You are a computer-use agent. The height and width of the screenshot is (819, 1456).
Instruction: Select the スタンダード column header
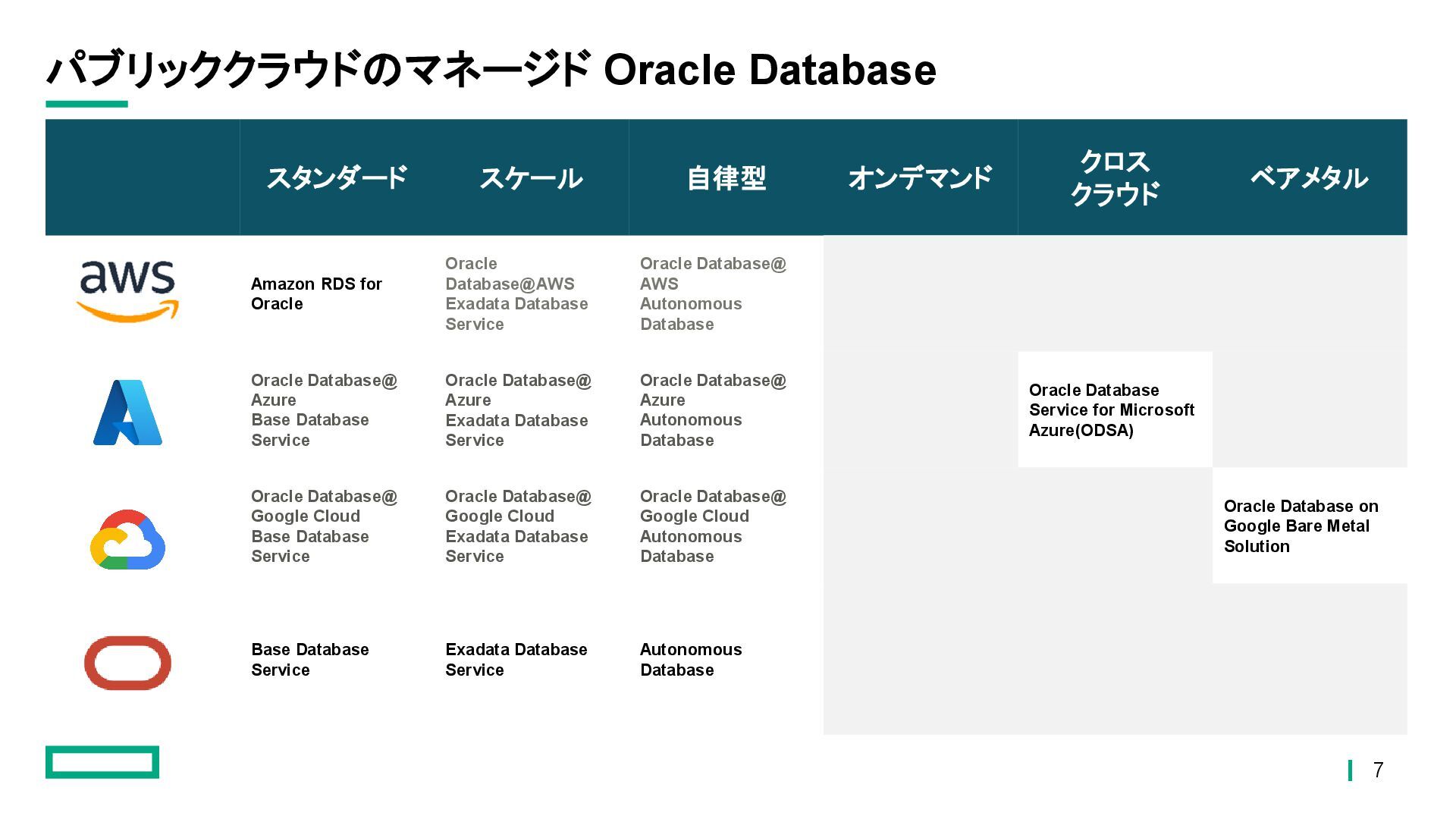click(x=337, y=177)
